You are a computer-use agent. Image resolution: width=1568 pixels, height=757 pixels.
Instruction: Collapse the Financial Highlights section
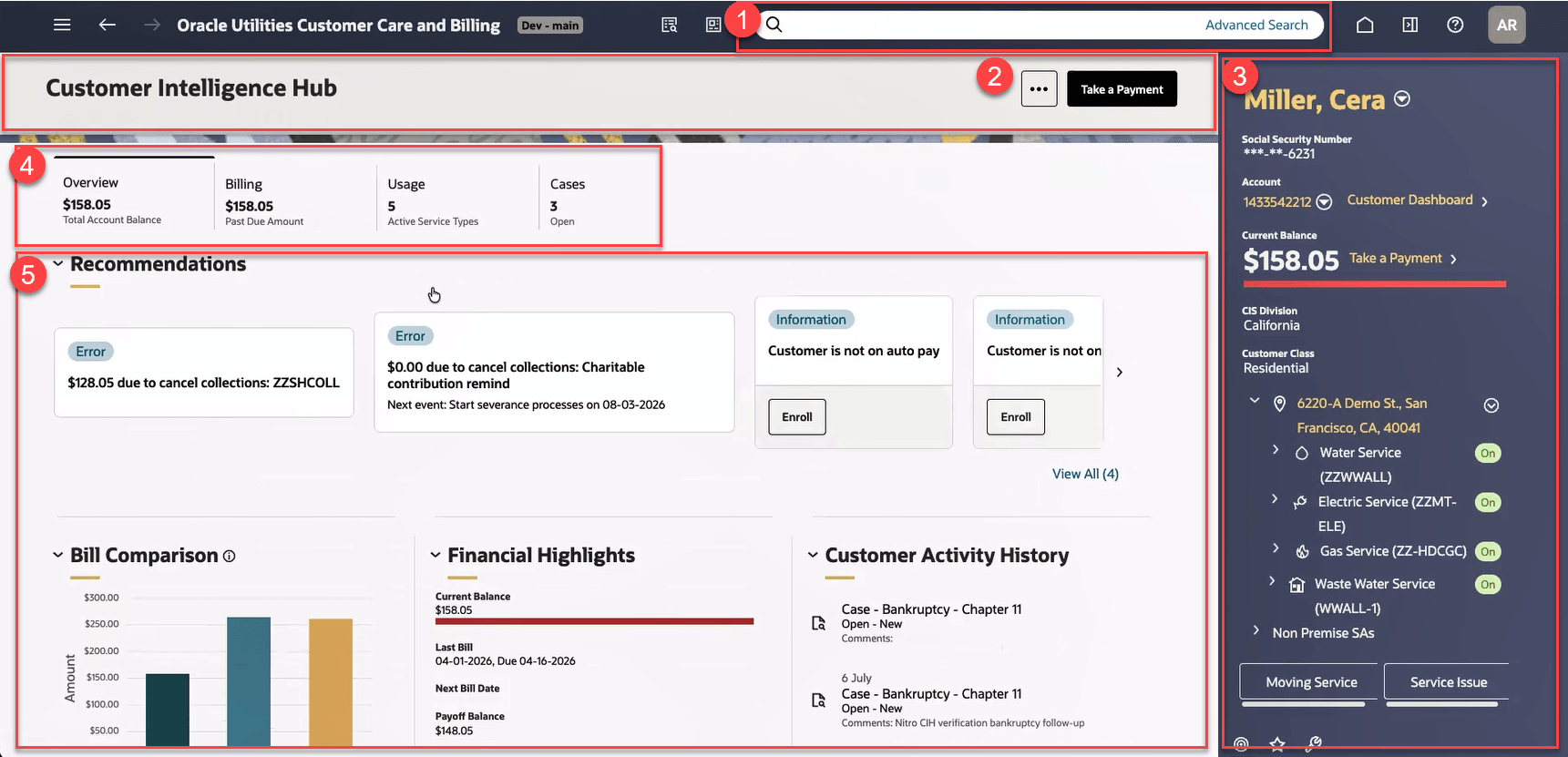point(436,556)
